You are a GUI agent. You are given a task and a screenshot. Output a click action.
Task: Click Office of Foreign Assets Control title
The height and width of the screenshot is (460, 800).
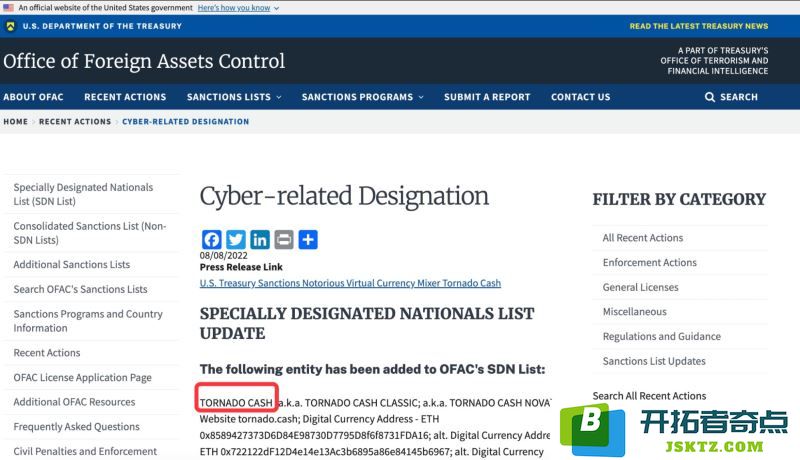[144, 61]
